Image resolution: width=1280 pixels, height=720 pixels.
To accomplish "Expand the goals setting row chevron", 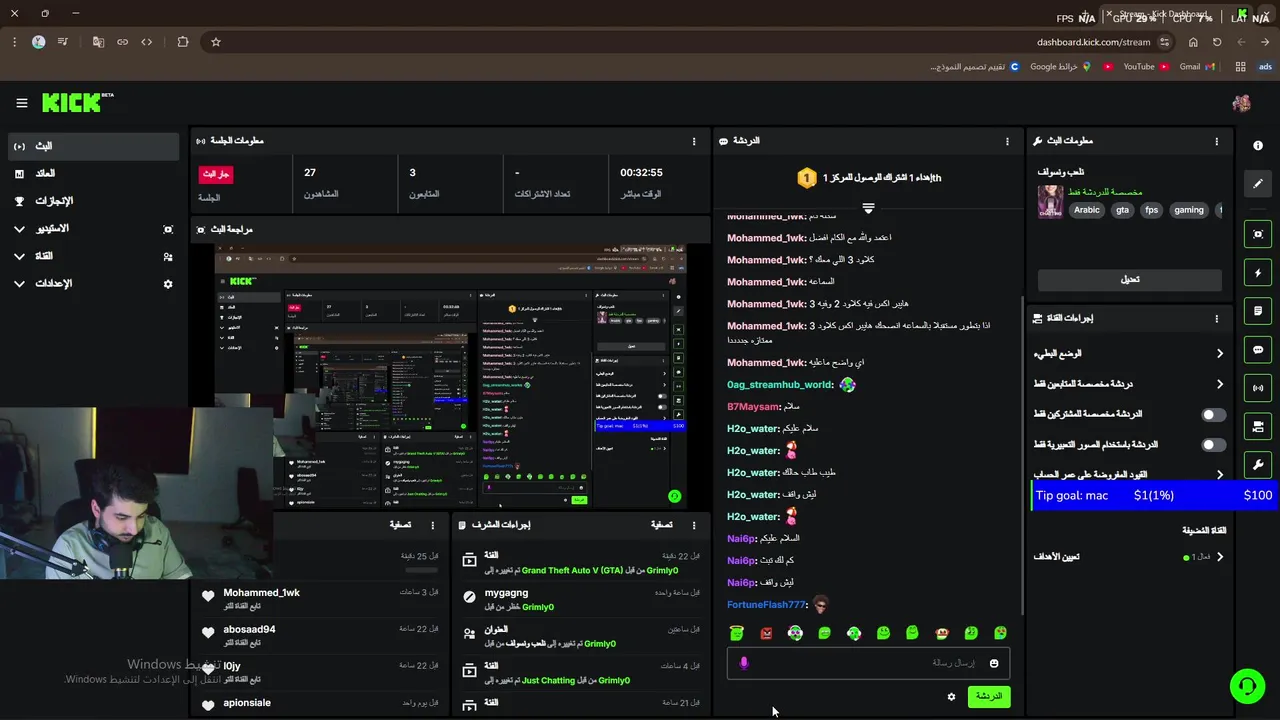I will (1220, 557).
